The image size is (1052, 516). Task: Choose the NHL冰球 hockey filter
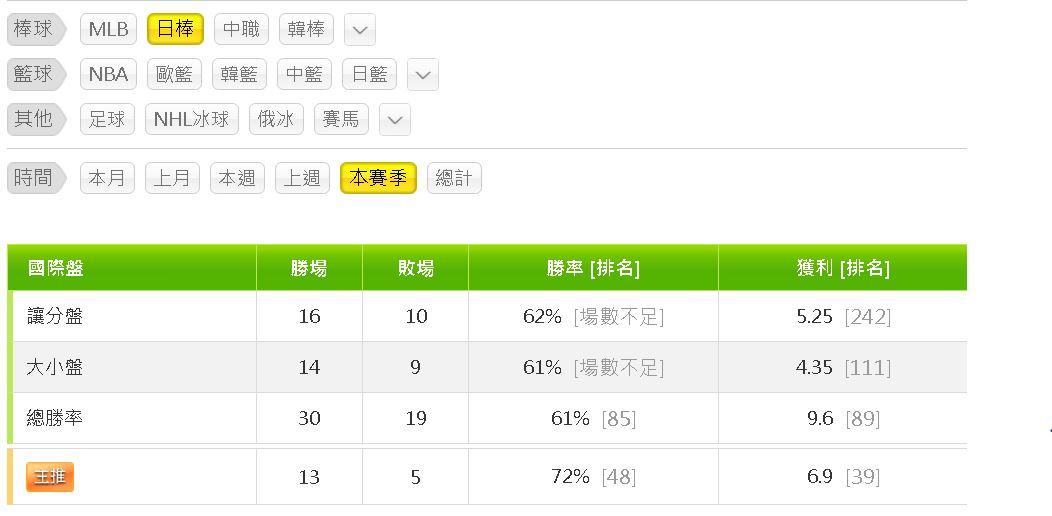pos(191,119)
